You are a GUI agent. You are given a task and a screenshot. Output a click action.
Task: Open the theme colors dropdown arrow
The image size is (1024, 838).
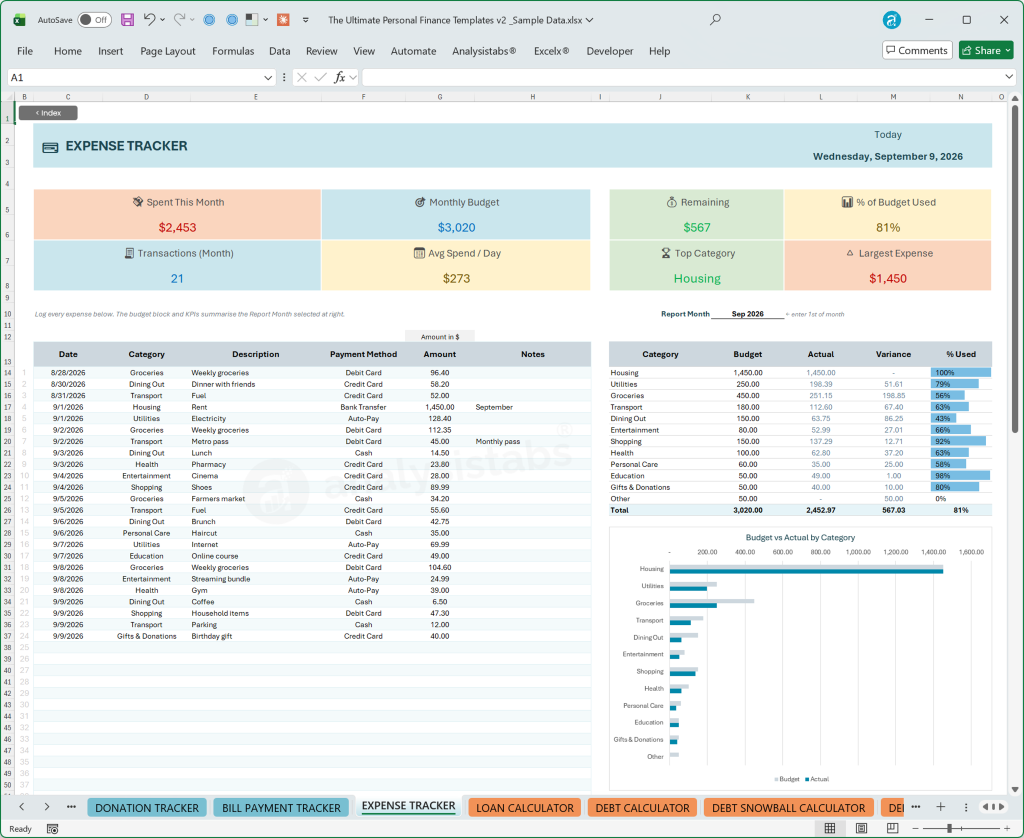click(265, 20)
